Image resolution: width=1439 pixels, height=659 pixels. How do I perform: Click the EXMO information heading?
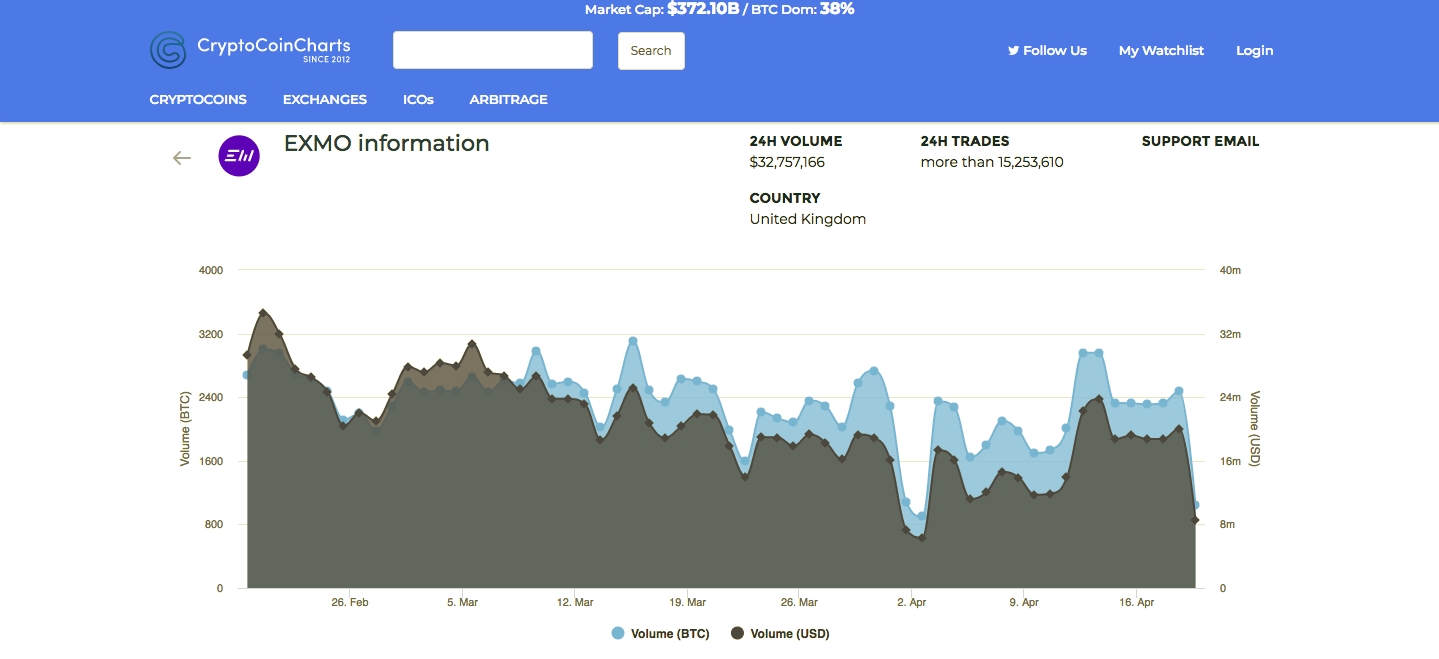tap(387, 143)
